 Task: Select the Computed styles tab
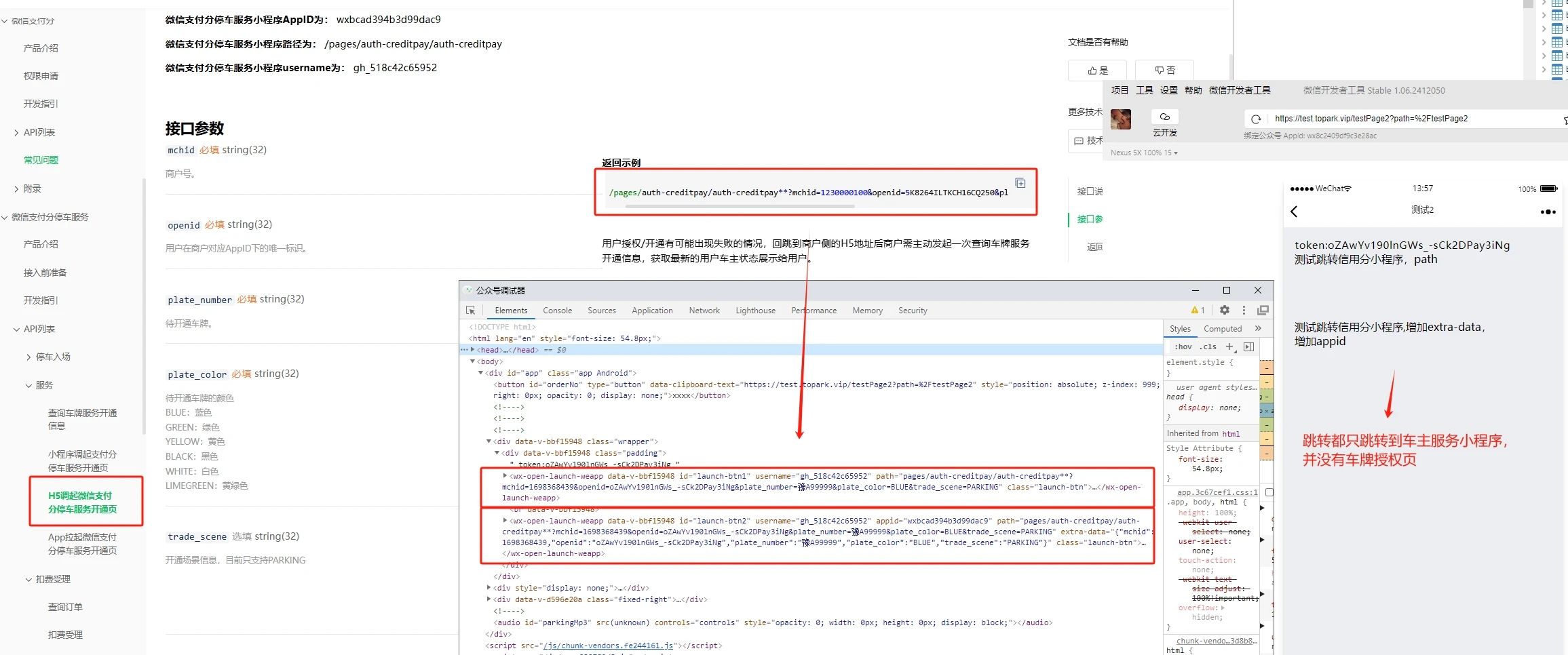(1223, 329)
